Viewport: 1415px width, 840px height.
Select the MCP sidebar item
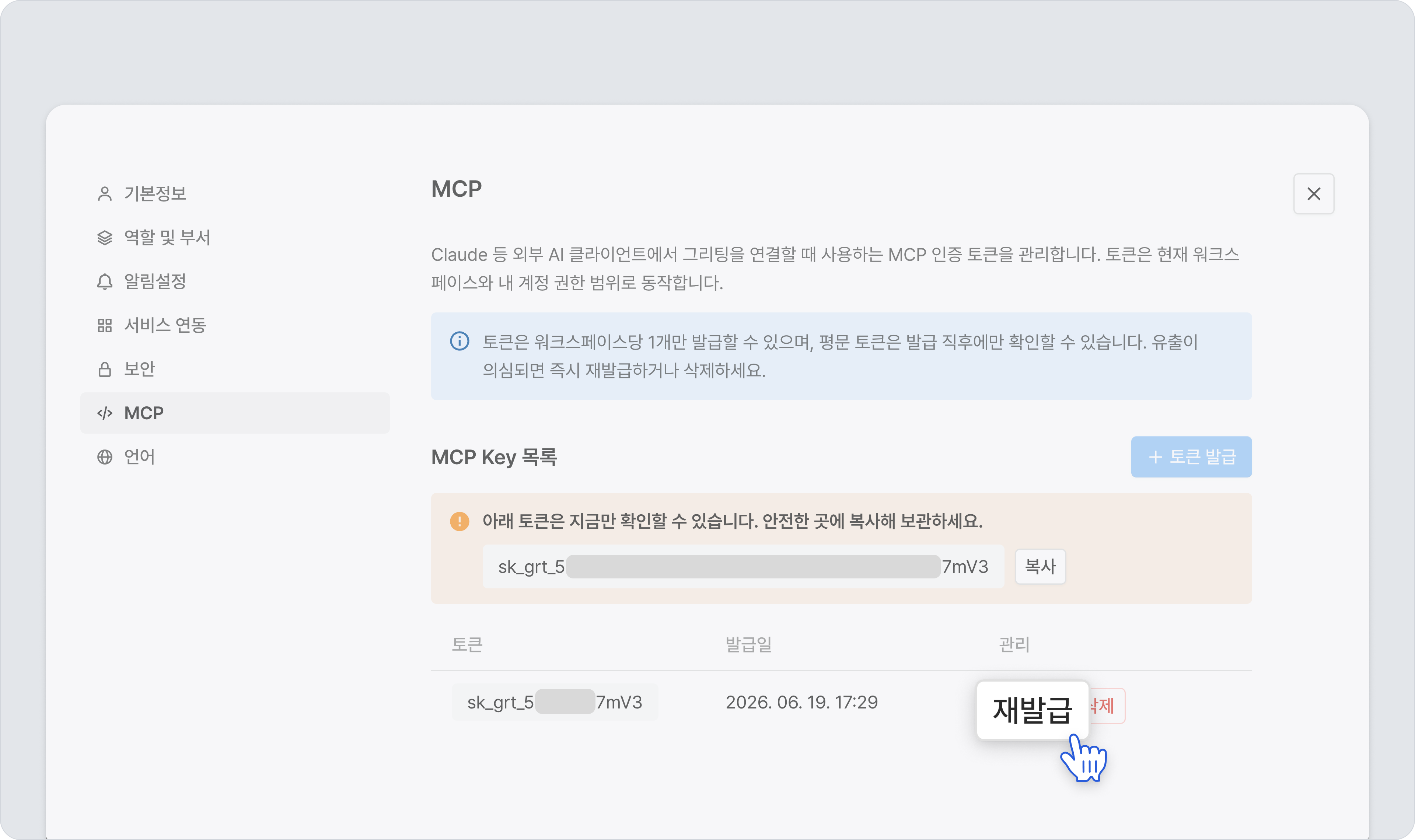[235, 413]
